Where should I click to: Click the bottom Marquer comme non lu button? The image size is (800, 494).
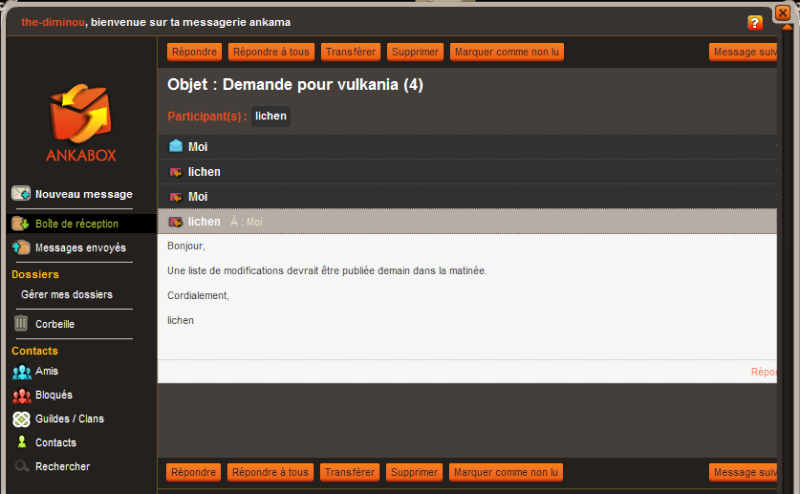coord(506,473)
